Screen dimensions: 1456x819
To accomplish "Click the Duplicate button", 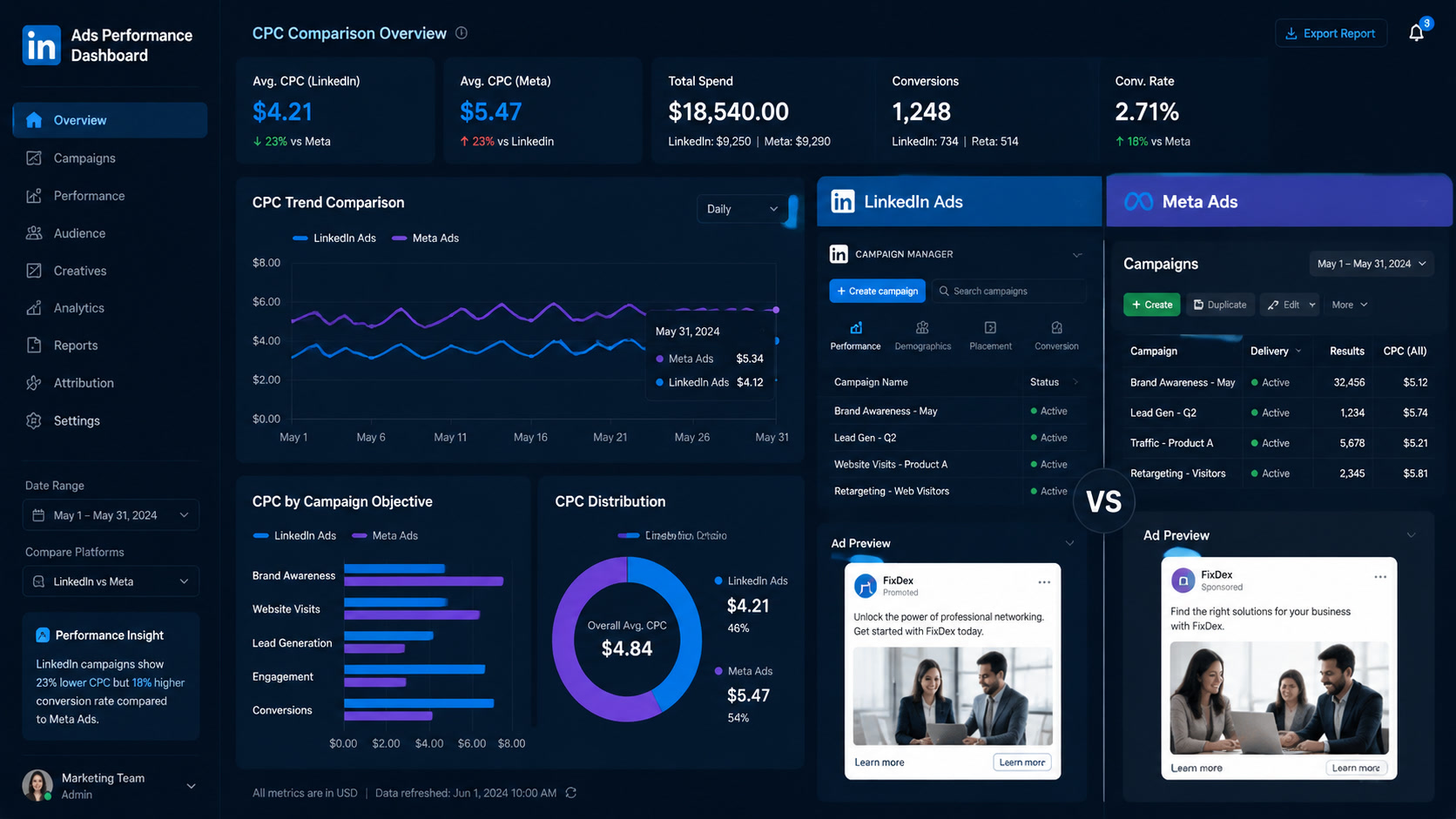I will tap(1220, 305).
